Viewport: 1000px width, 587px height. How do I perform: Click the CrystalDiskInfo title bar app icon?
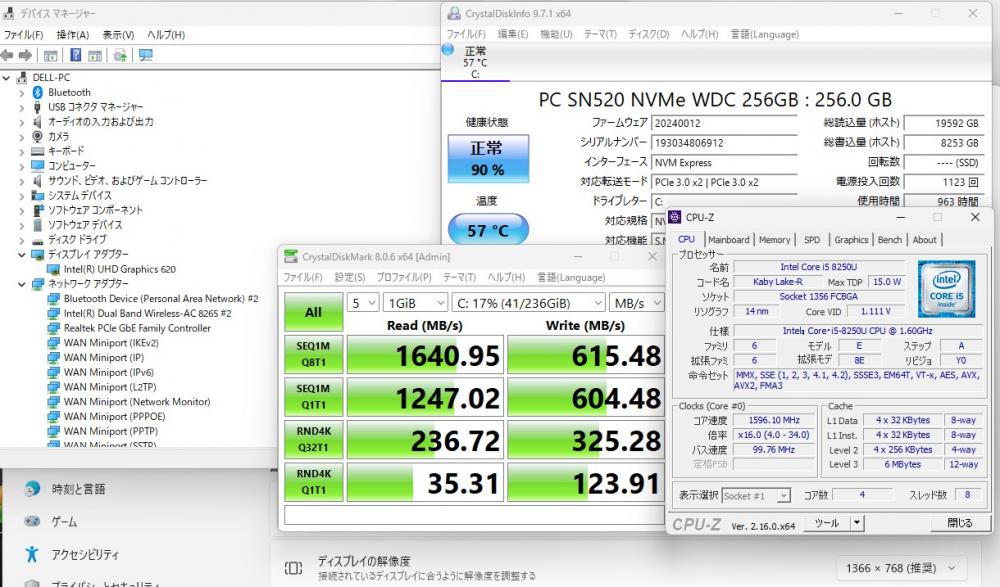coord(453,13)
